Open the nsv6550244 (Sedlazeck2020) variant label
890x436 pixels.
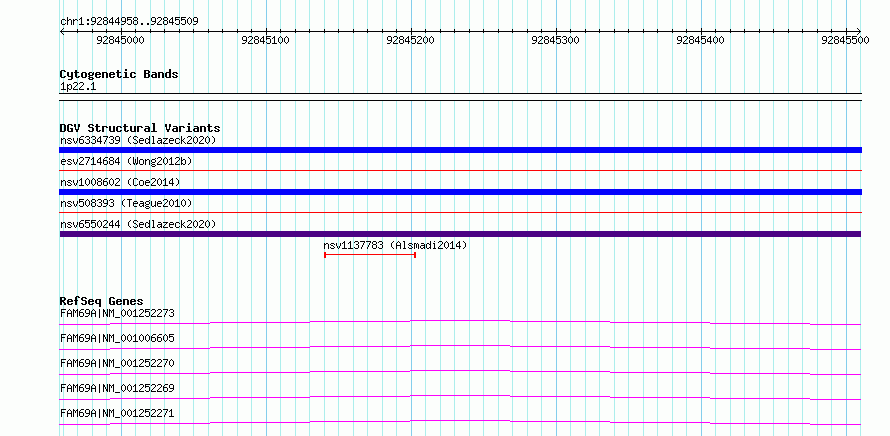[x=138, y=224]
